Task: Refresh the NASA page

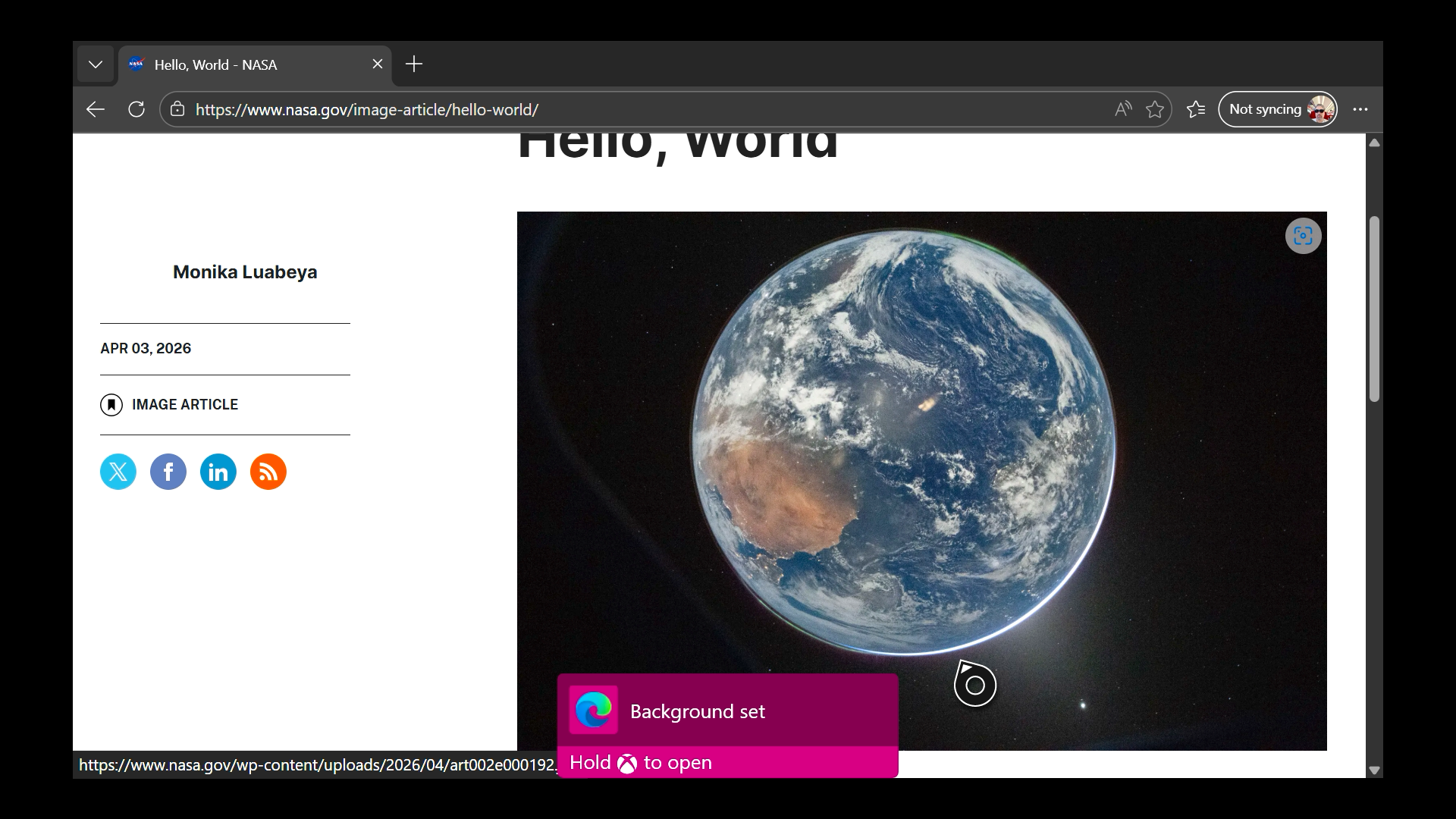Action: point(136,109)
